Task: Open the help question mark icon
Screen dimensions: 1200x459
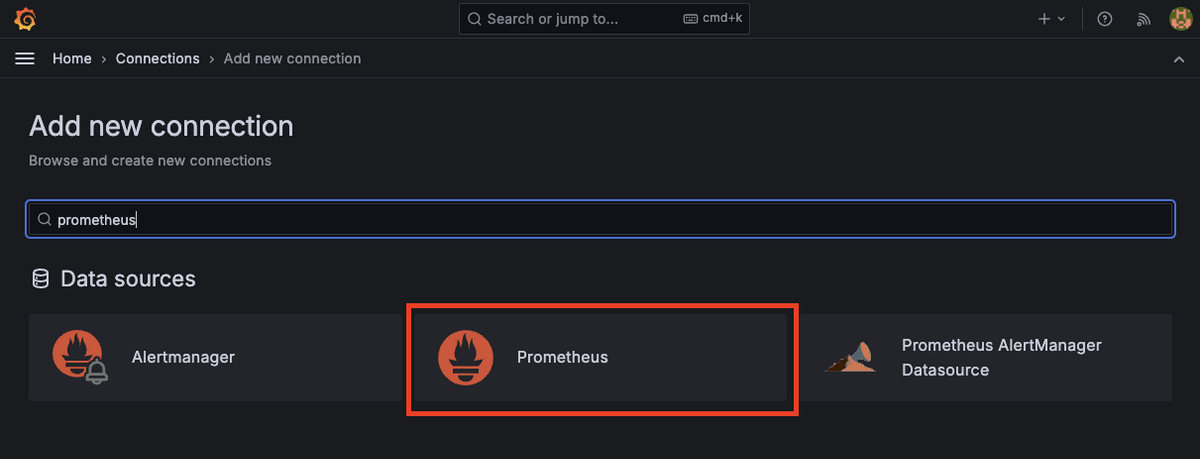Action: (x=1105, y=19)
